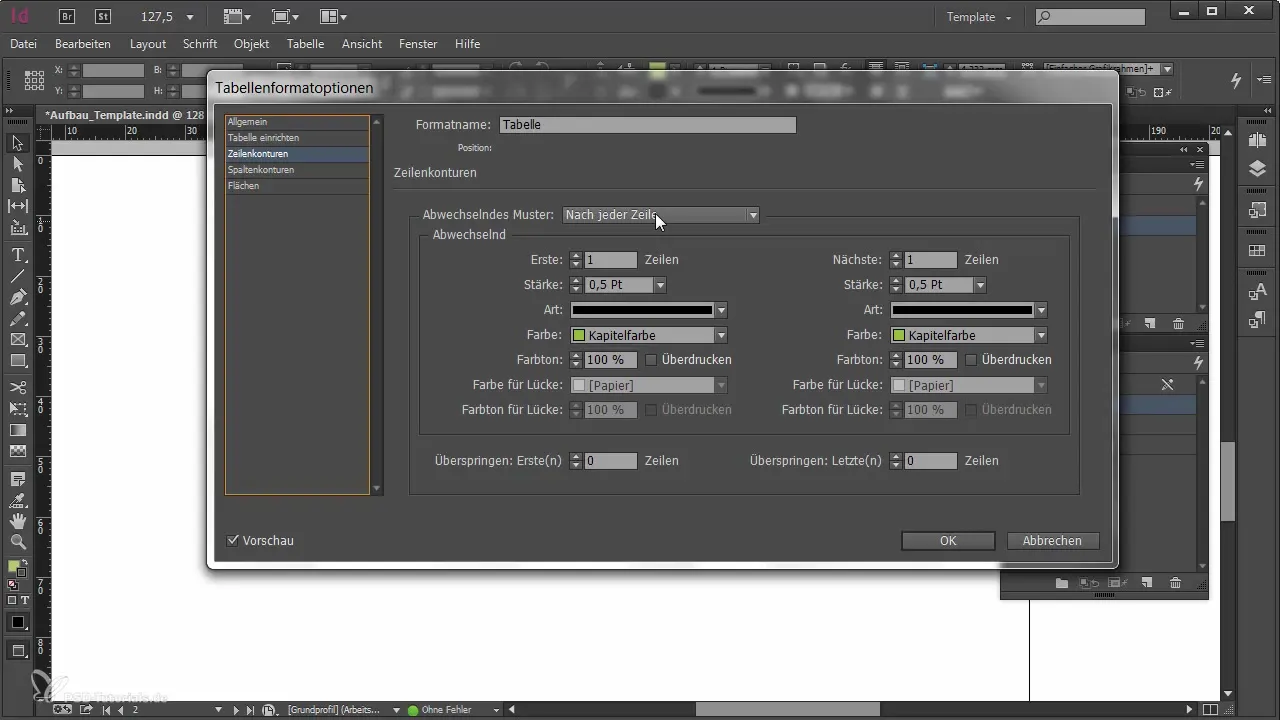
Task: Open the Character Styles panel icon
Action: (x=1257, y=292)
